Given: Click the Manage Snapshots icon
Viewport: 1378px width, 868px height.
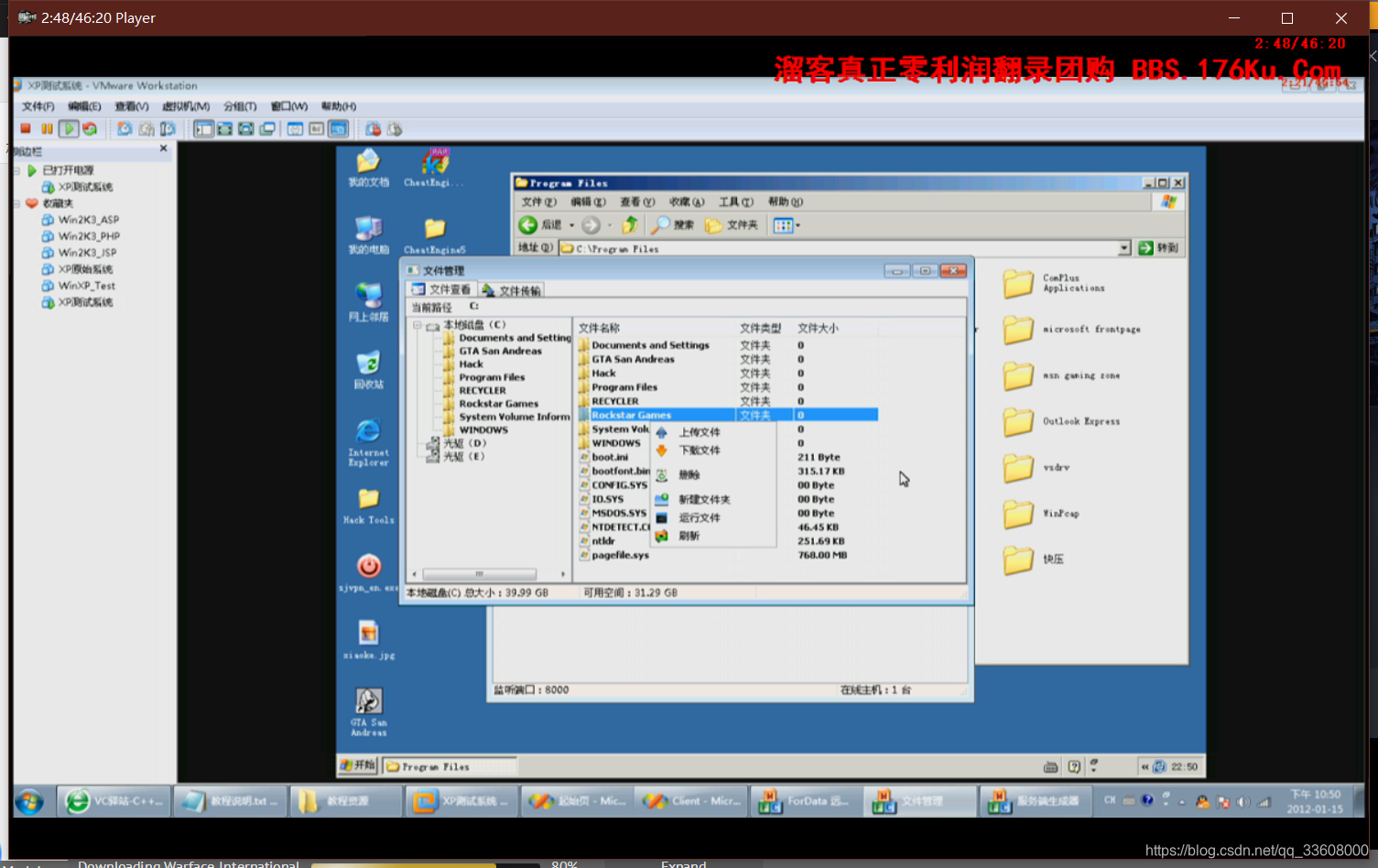Looking at the screenshot, I should 168,129.
